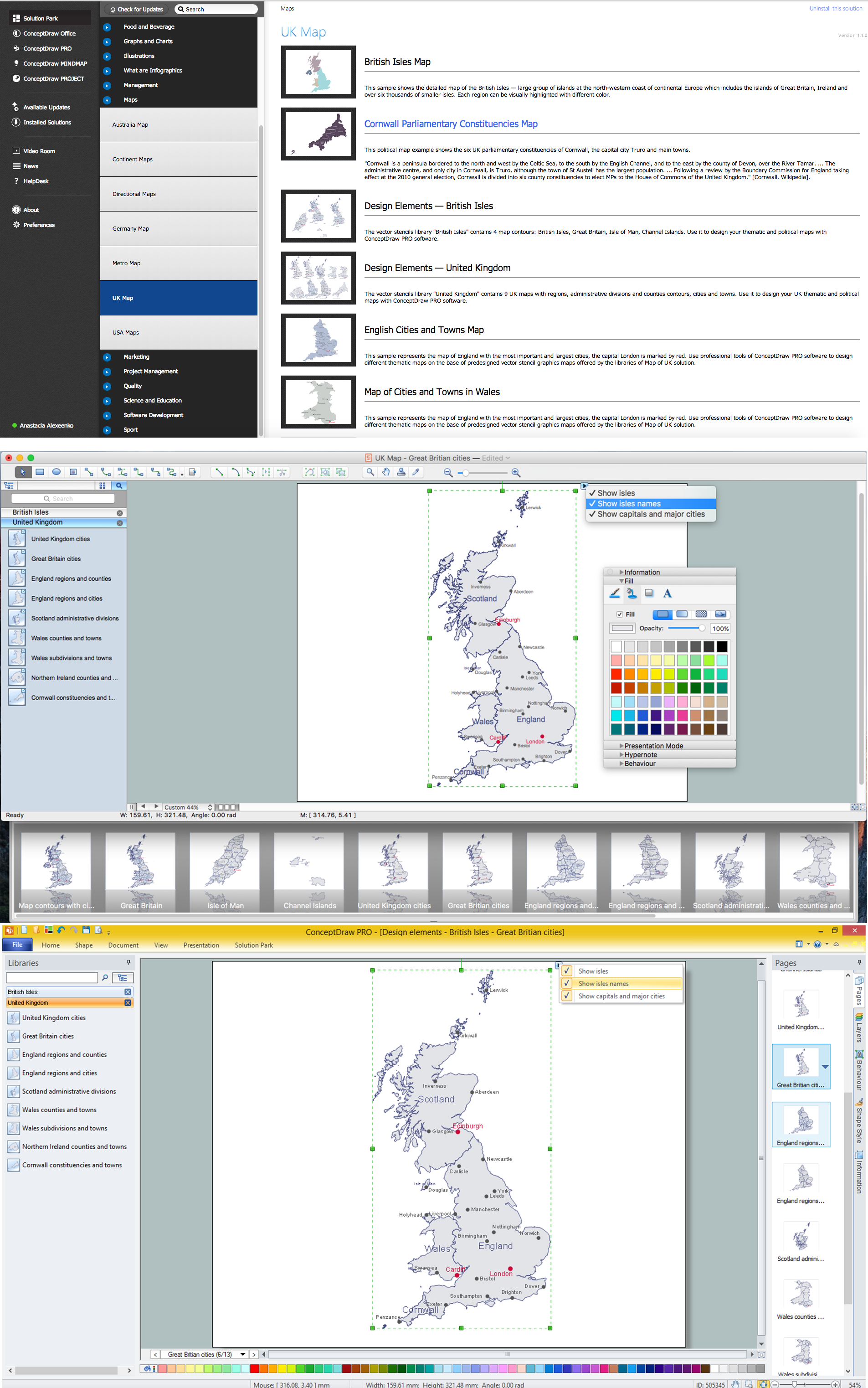Open the Home ribbon tab

tap(51, 945)
